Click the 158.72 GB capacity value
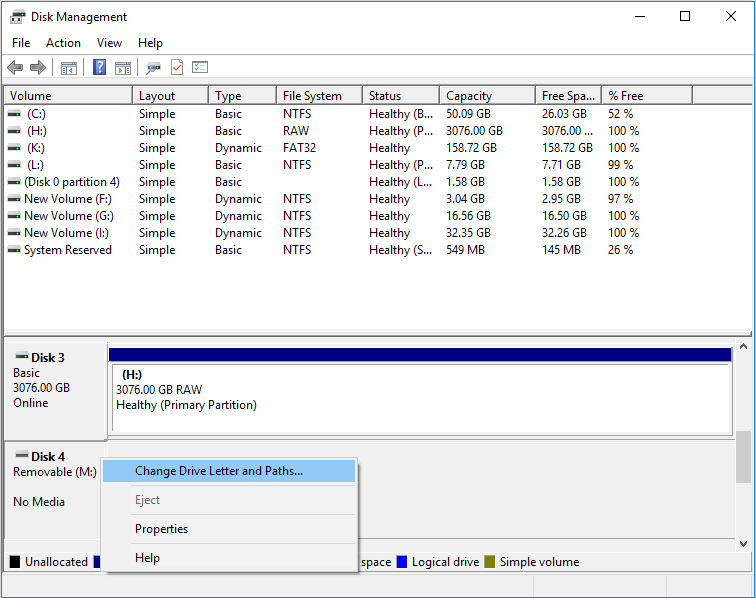The height and width of the screenshot is (598, 756). pos(471,148)
